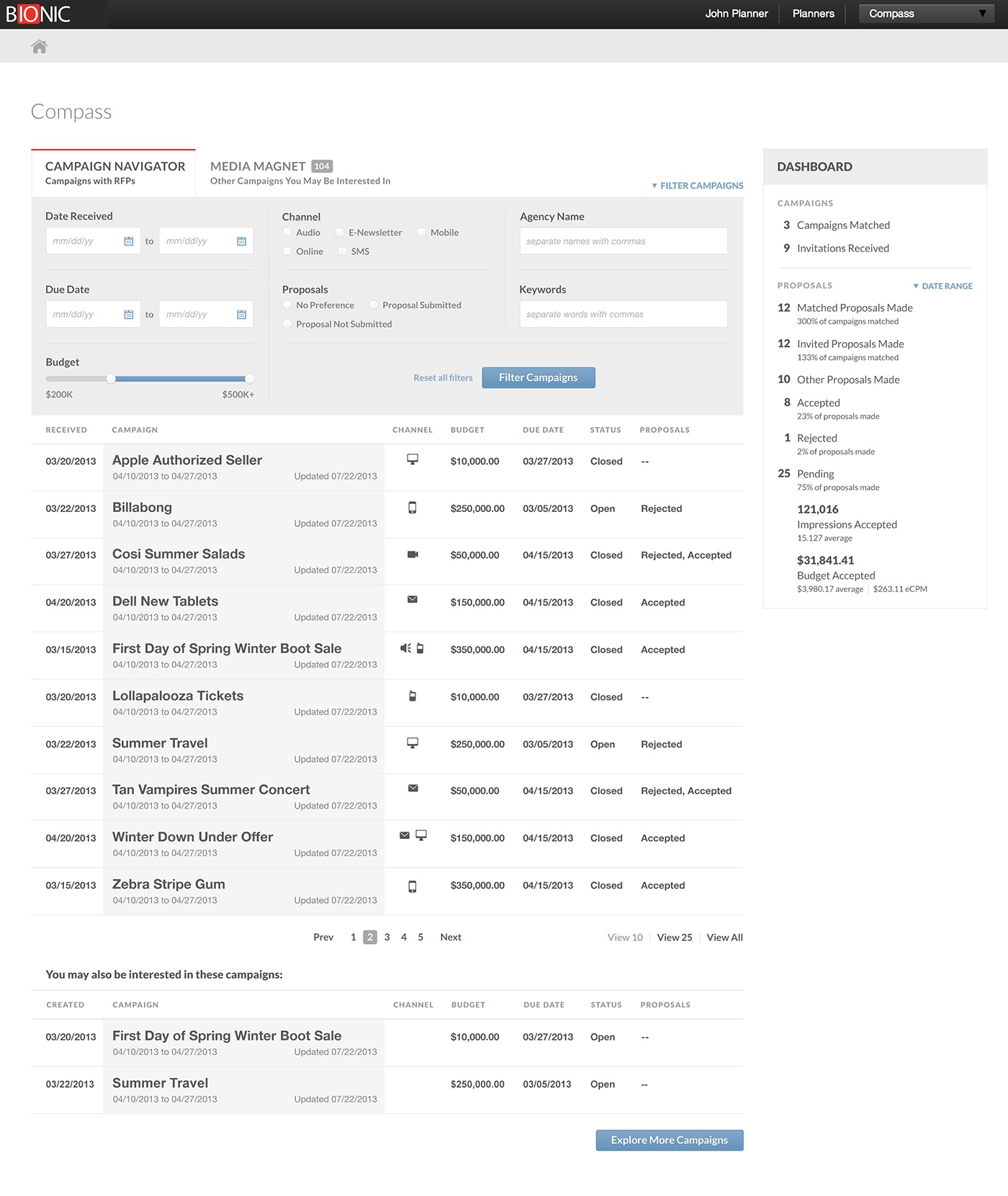Open calendar for Date Received end date
This screenshot has width=1008, height=1196.
pyautogui.click(x=242, y=241)
